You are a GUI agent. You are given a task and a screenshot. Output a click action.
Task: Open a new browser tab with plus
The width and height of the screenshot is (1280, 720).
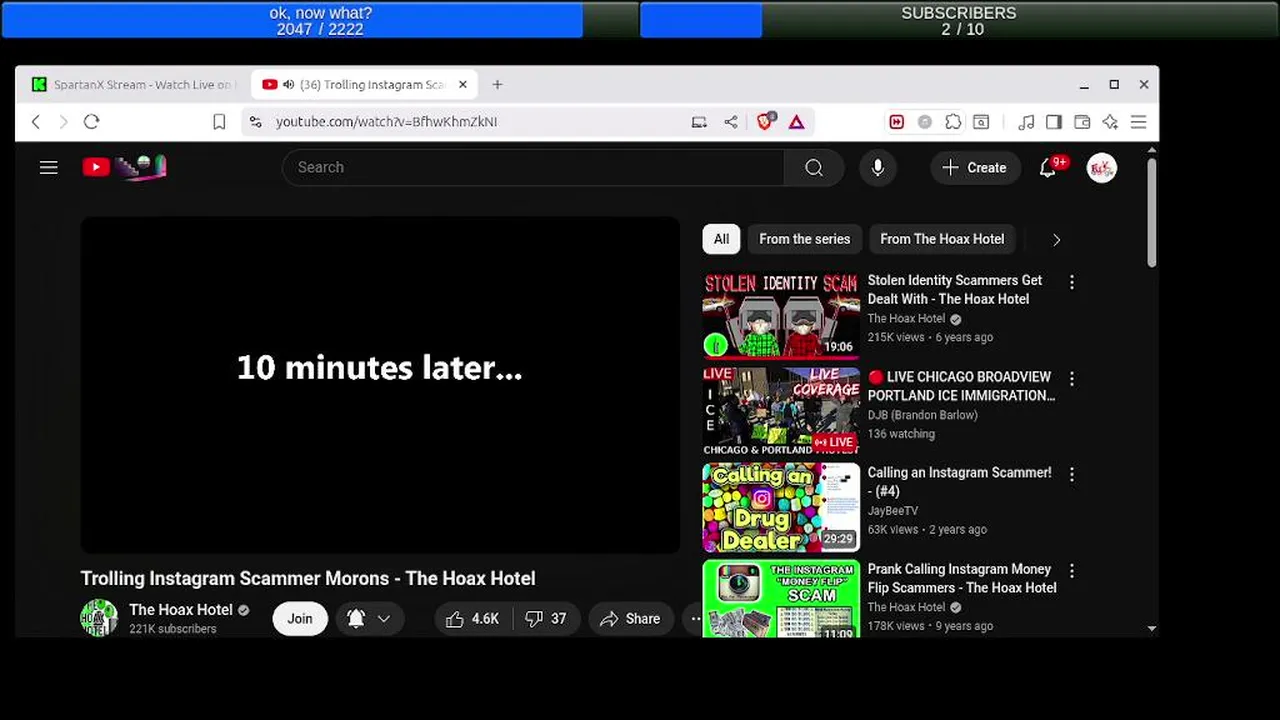[x=497, y=85]
